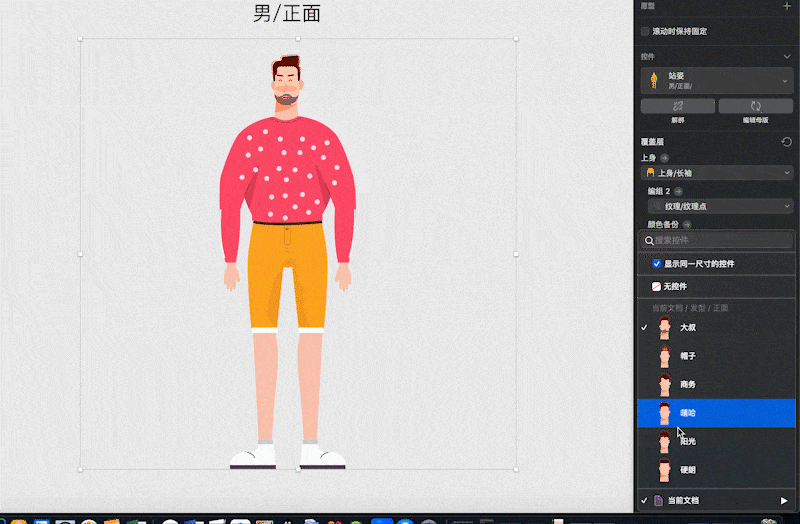Click the arrow icon next to 编组 2
The height and width of the screenshot is (524, 800).
tap(678, 191)
